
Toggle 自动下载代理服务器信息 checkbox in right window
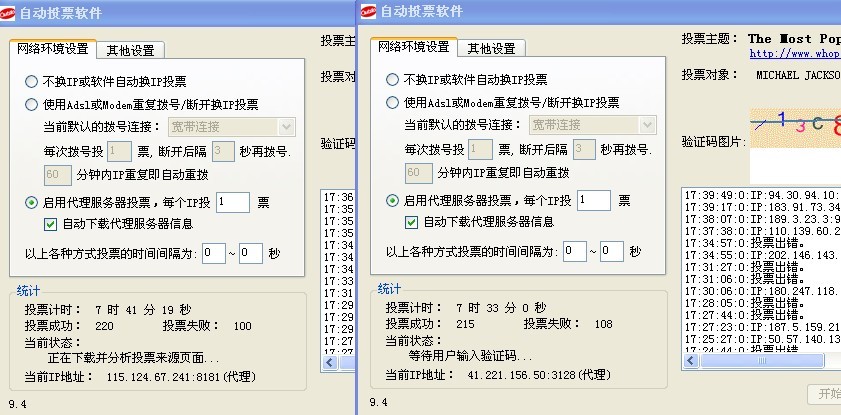[x=411, y=222]
